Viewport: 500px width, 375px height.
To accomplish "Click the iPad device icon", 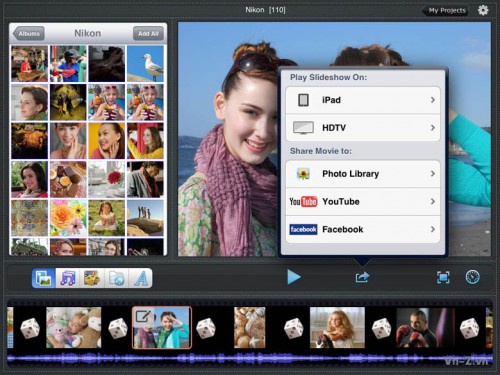I will pyautogui.click(x=303, y=100).
